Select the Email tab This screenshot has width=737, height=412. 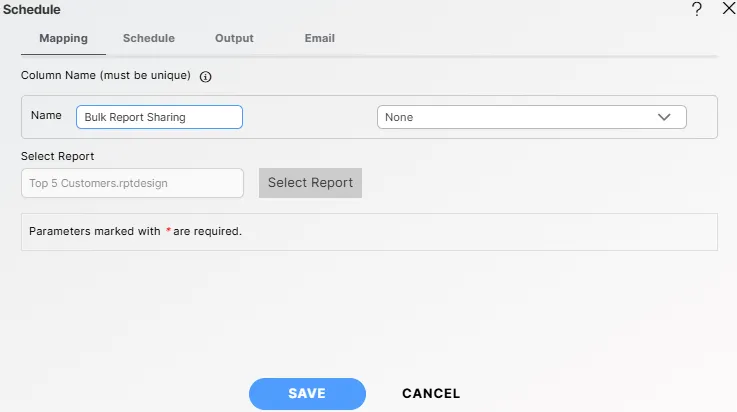[x=319, y=39]
